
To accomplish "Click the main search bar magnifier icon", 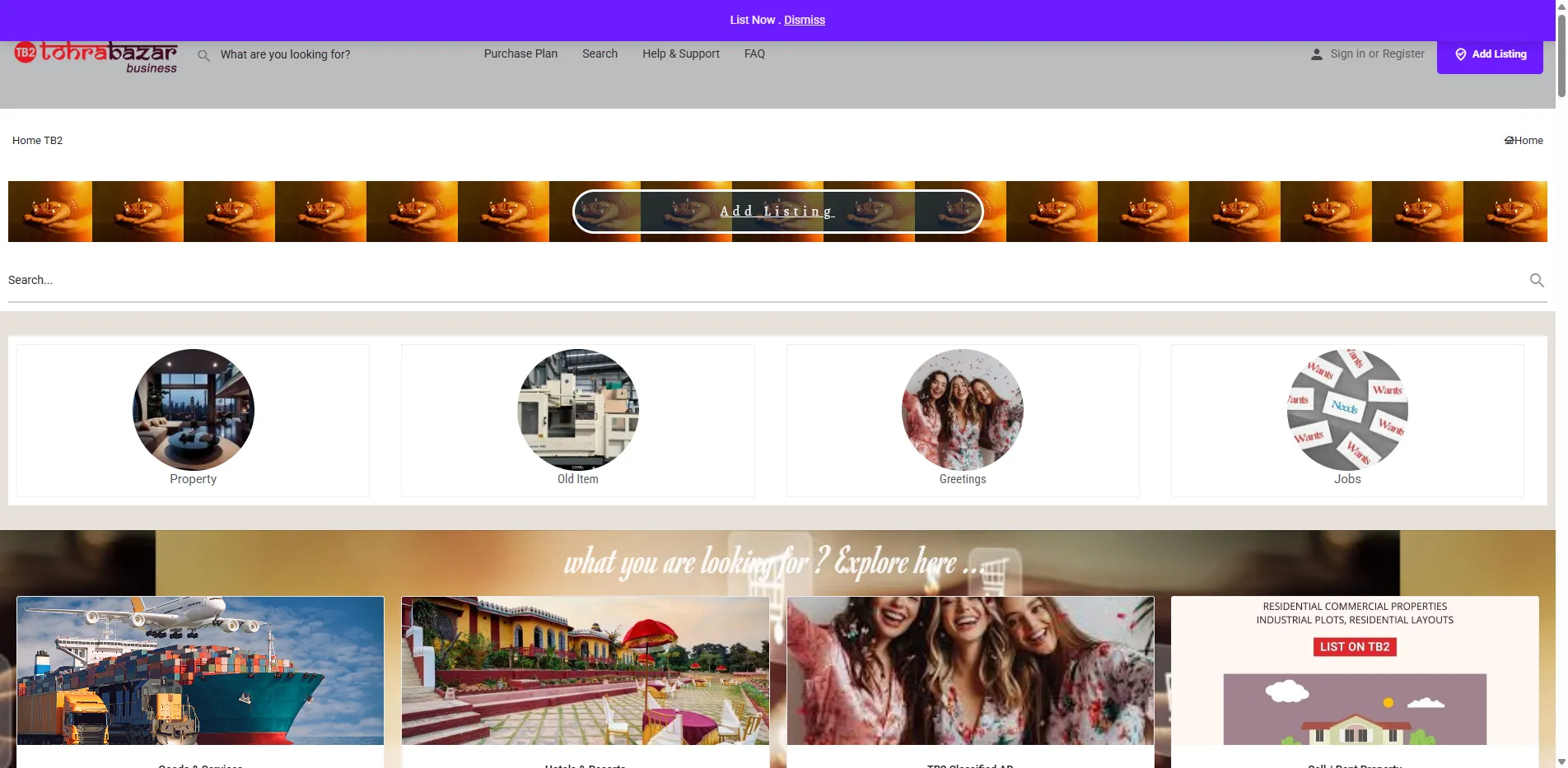I will 1536,280.
